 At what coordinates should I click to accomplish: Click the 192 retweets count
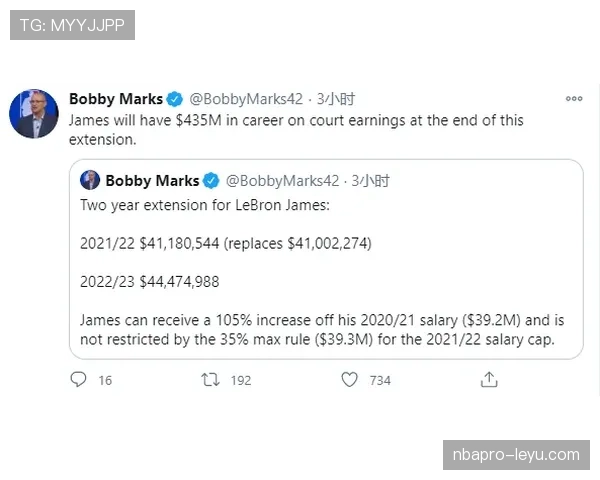[241, 381]
